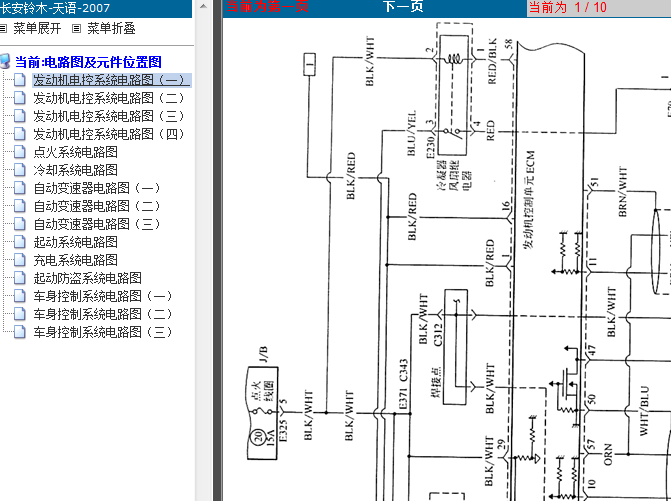Click document icon beside 车身控制系统电路图（二）
This screenshot has width=671, height=501.
coord(19,313)
